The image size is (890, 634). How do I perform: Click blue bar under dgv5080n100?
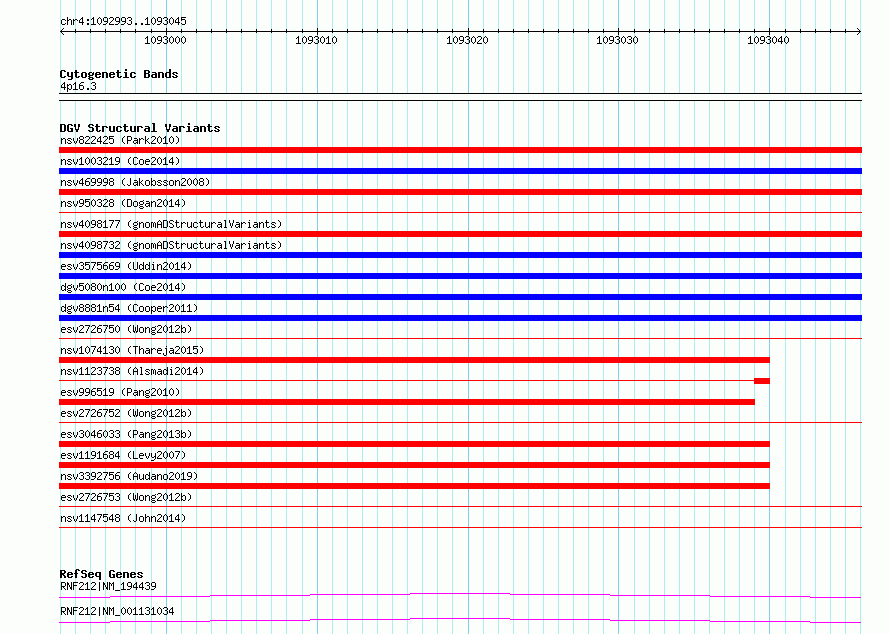point(460,297)
